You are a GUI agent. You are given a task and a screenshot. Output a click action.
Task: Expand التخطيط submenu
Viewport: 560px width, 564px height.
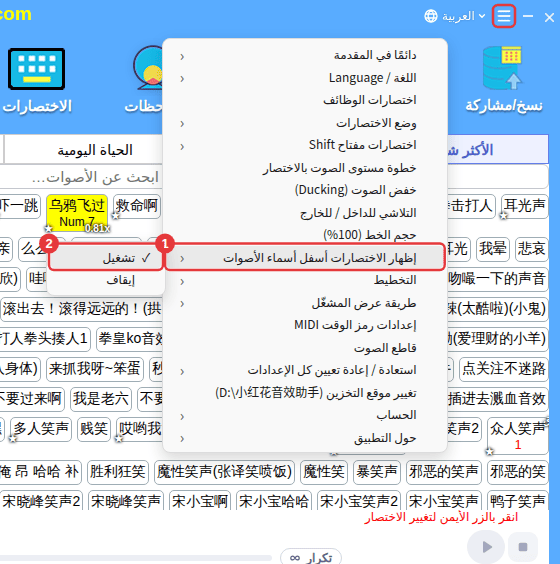305,280
